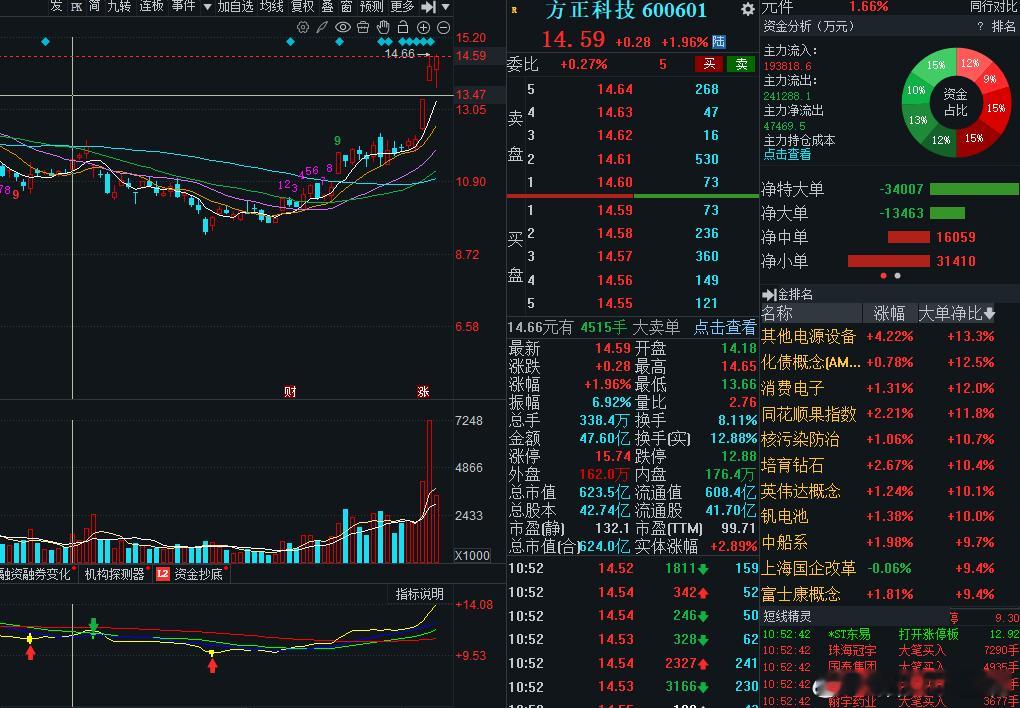This screenshot has width=1020, height=708.
Task: Select 九转 indicator in toolbar
Action: coord(118,7)
